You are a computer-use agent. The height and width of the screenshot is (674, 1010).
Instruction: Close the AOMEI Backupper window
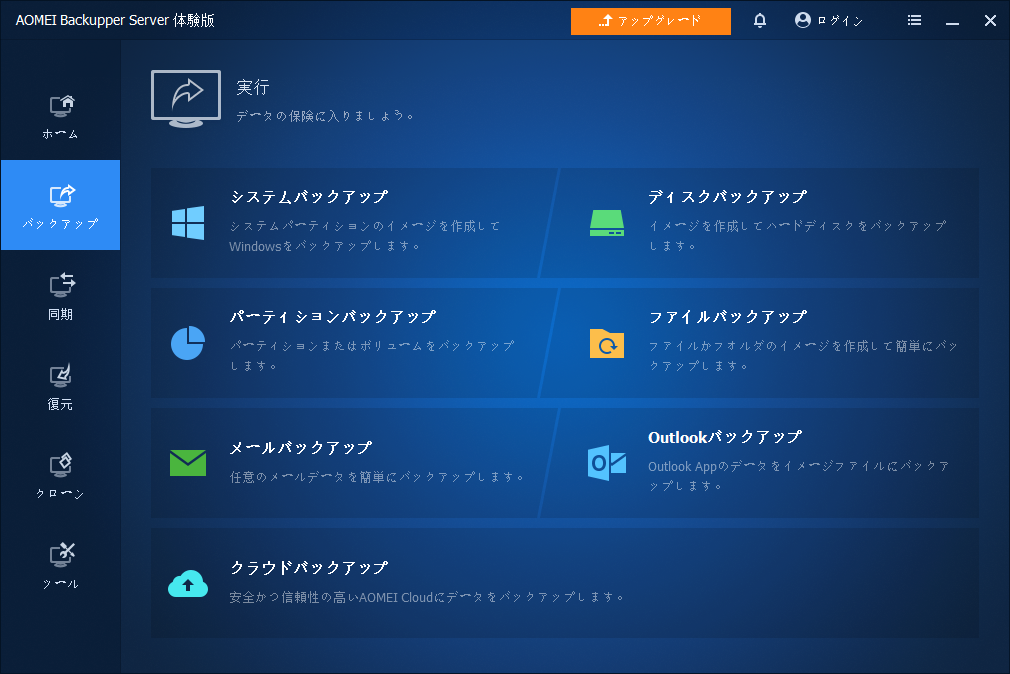[x=991, y=21]
